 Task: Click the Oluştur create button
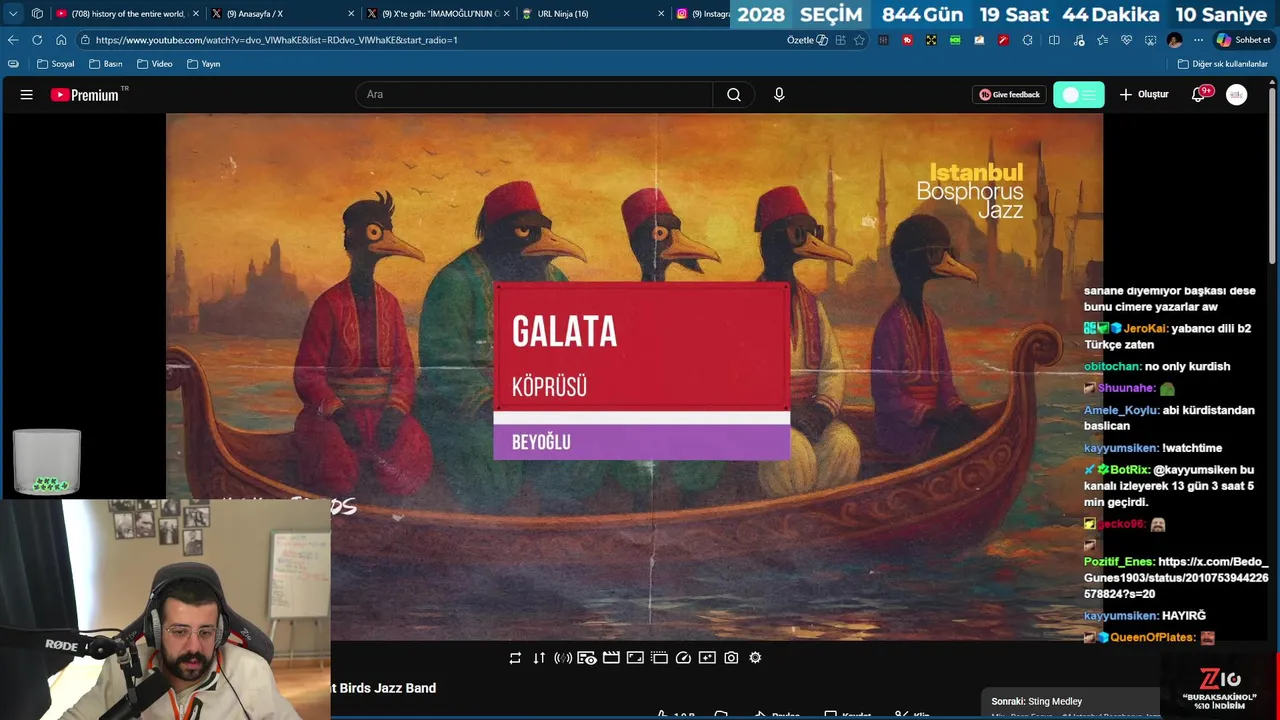tap(1144, 95)
